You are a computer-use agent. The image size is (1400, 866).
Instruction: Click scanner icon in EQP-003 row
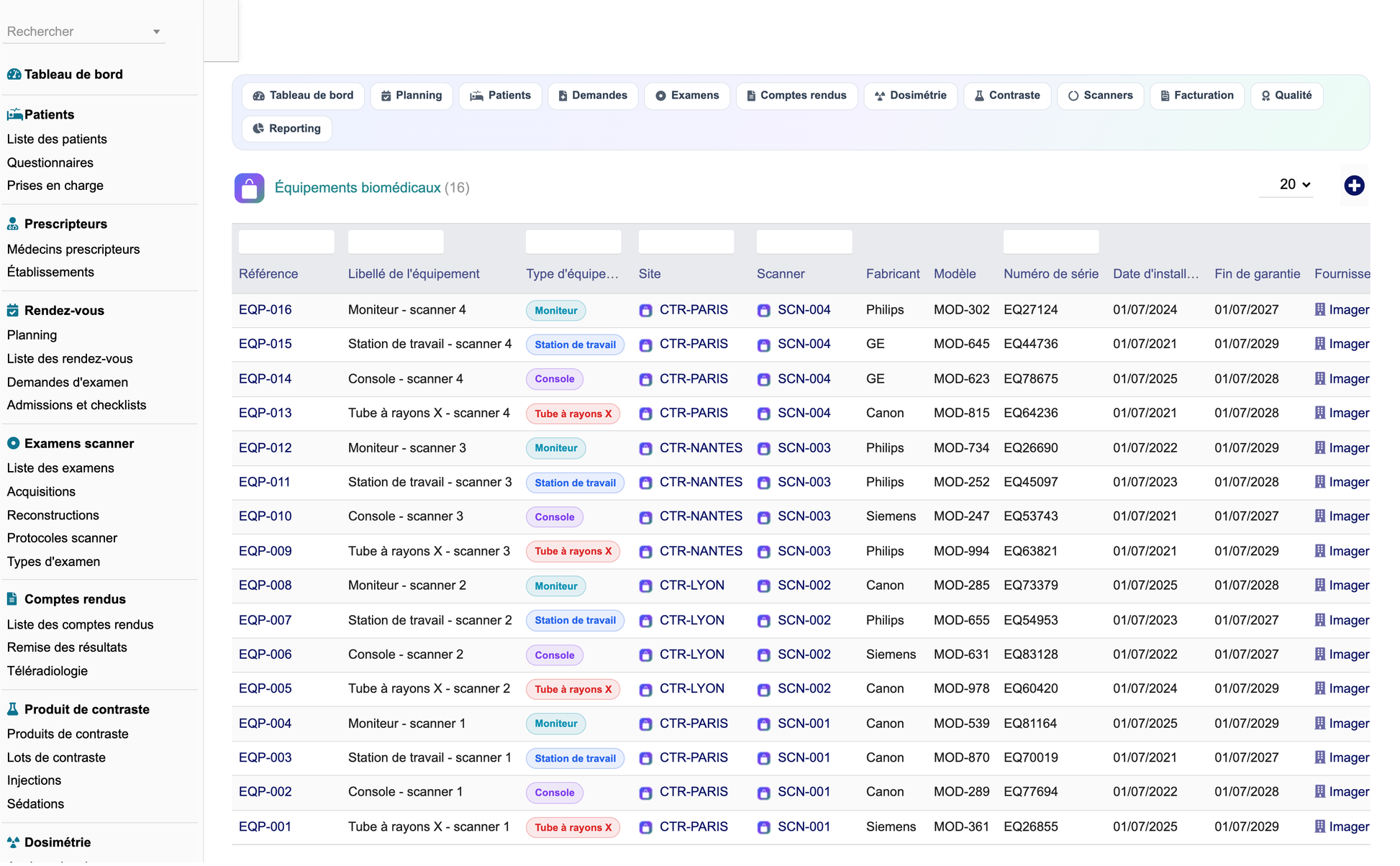point(764,759)
